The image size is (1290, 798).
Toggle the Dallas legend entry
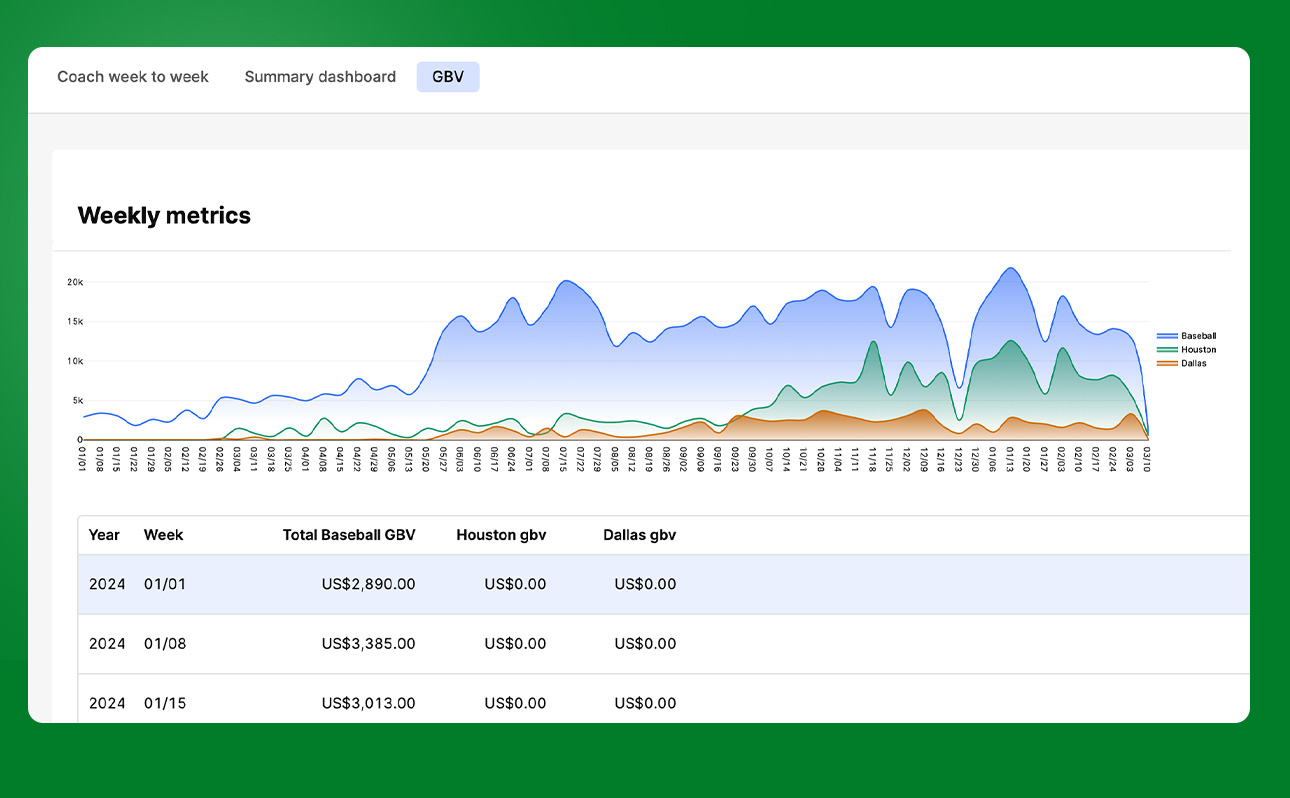pyautogui.click(x=1193, y=364)
